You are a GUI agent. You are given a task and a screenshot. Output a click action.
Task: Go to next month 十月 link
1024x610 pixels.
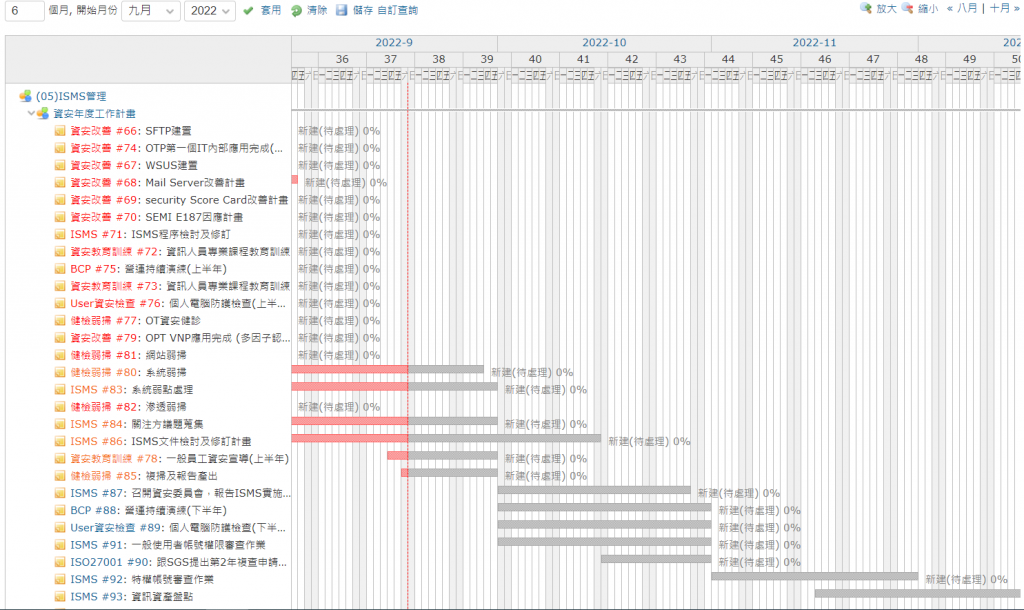1004,8
